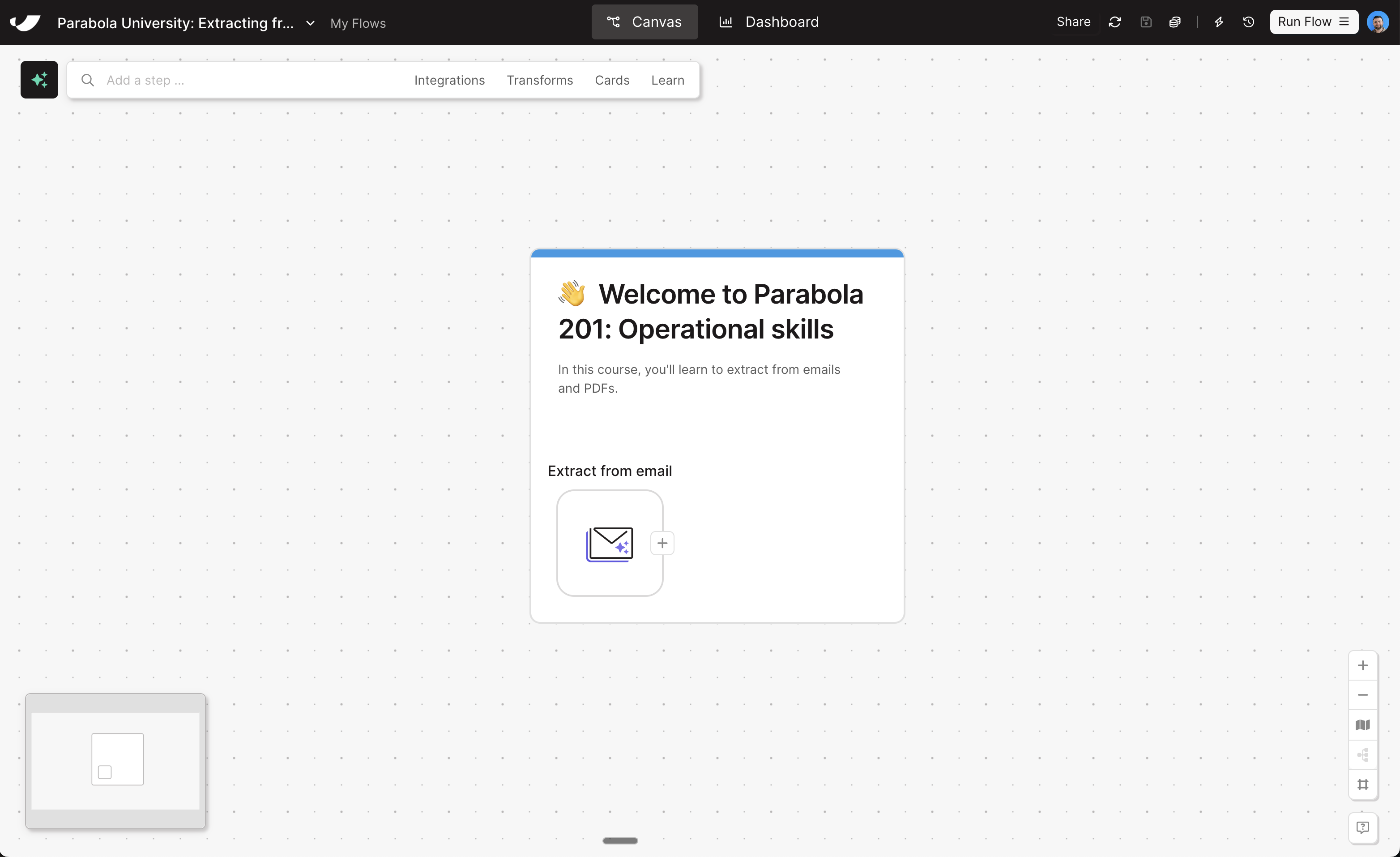Click the auto-arrange steps icon

tap(1362, 755)
